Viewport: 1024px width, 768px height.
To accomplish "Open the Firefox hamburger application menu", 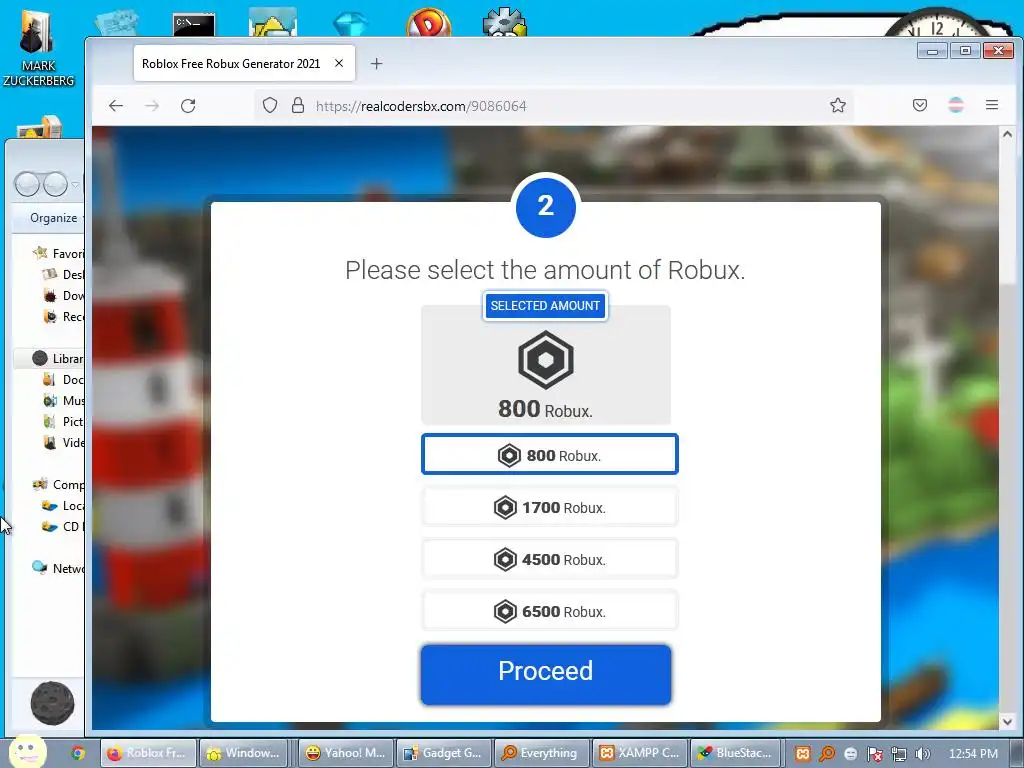I will click(x=991, y=105).
